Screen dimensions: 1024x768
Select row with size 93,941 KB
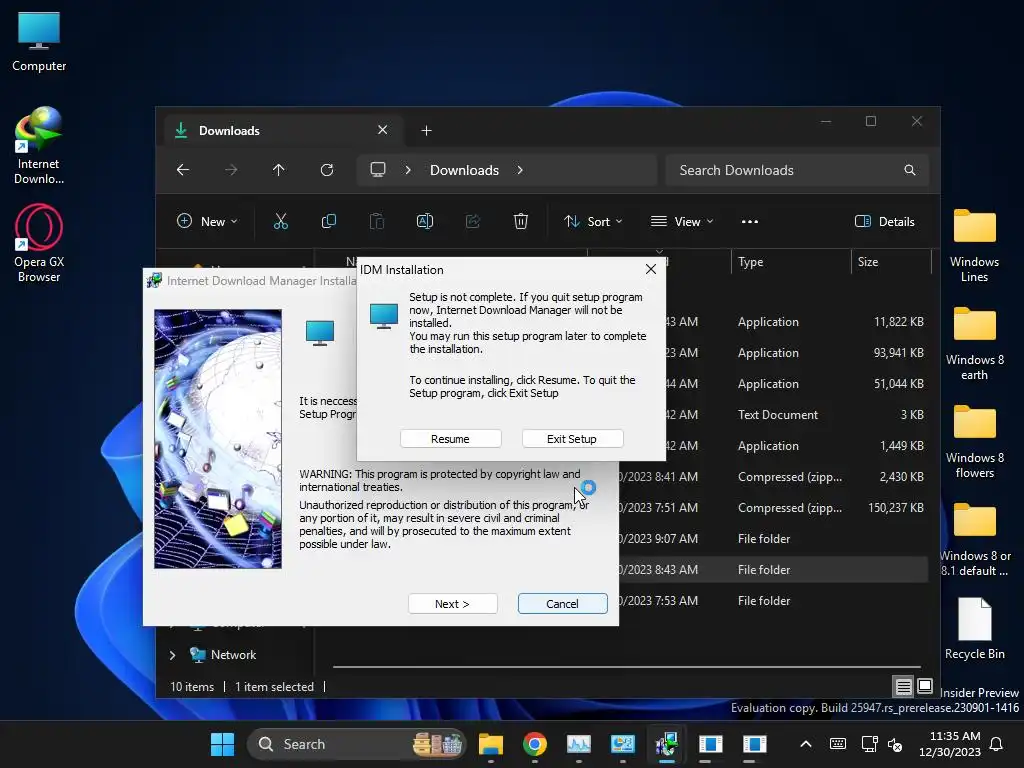797,353
